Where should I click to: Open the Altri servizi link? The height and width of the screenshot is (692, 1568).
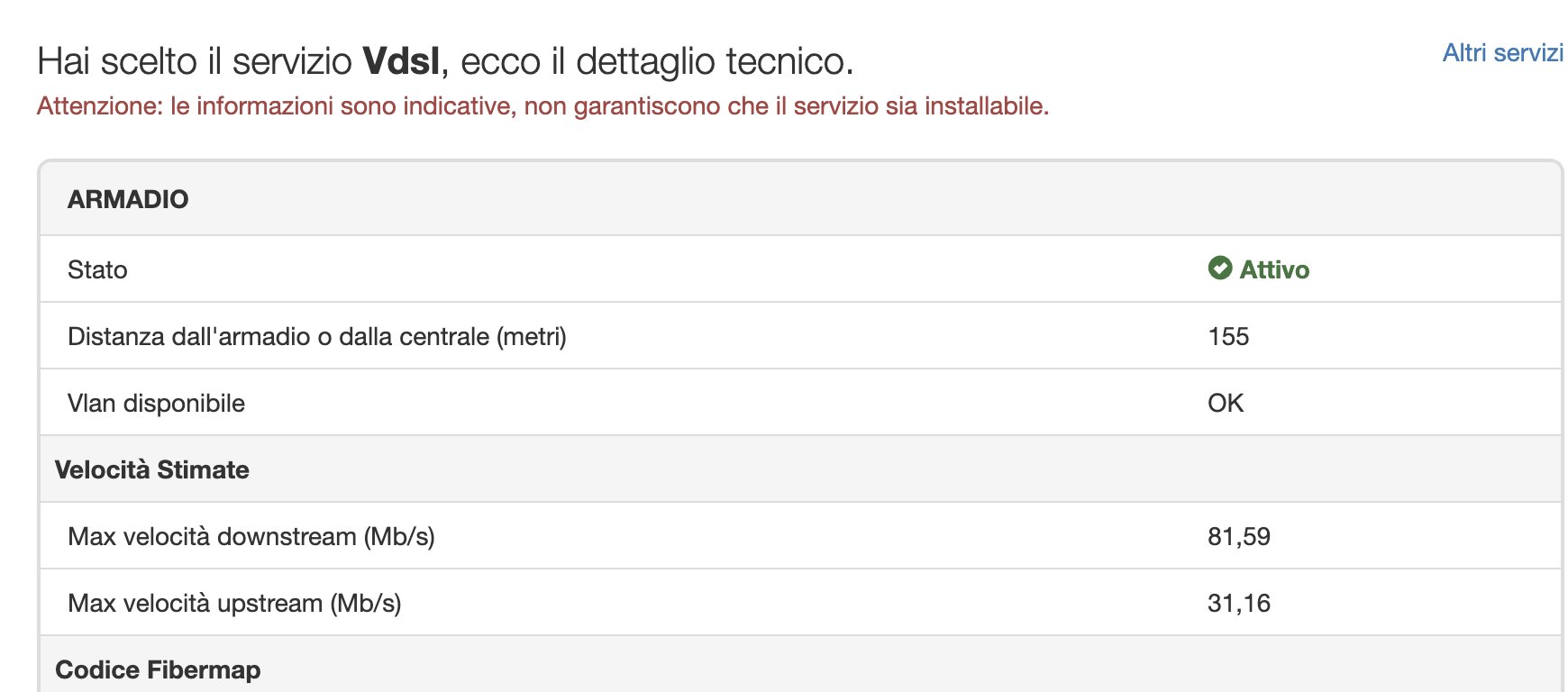point(1502,53)
